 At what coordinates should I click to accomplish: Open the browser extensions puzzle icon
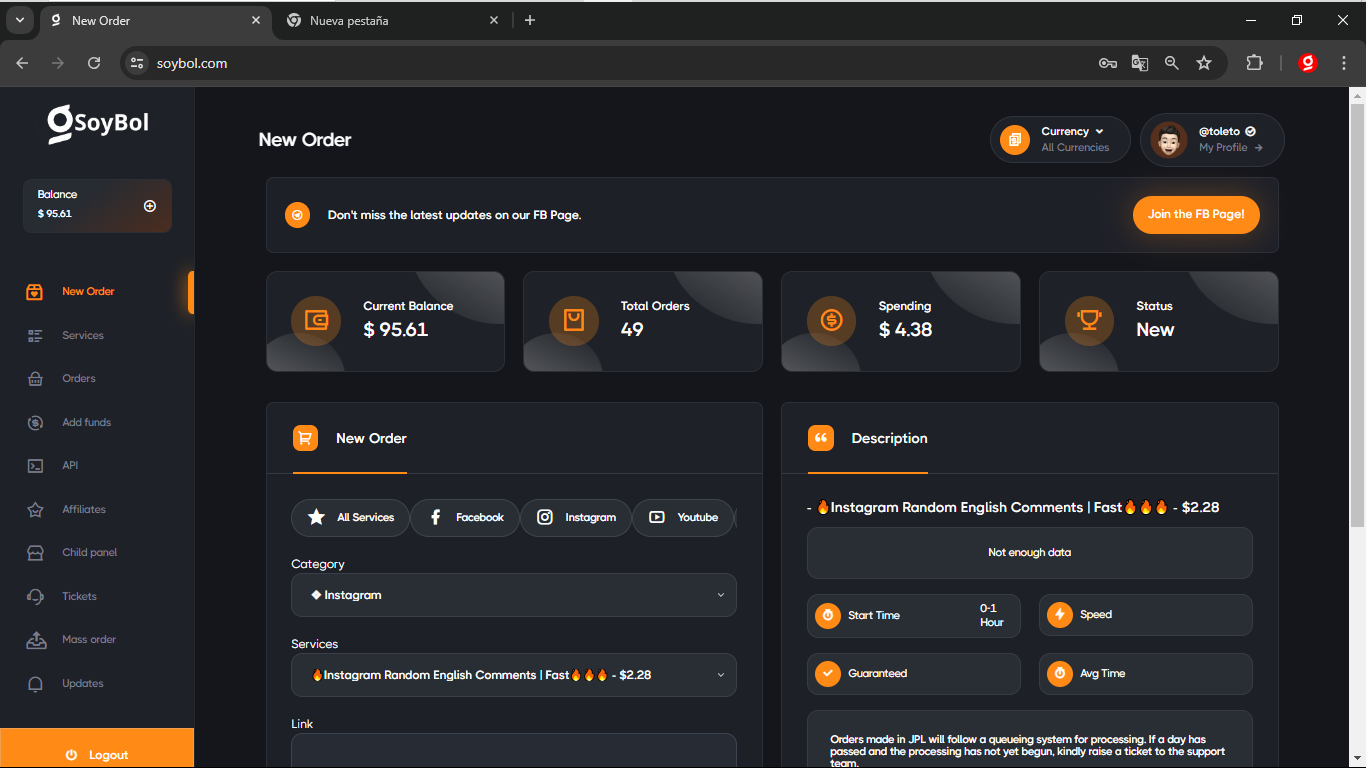click(1254, 63)
